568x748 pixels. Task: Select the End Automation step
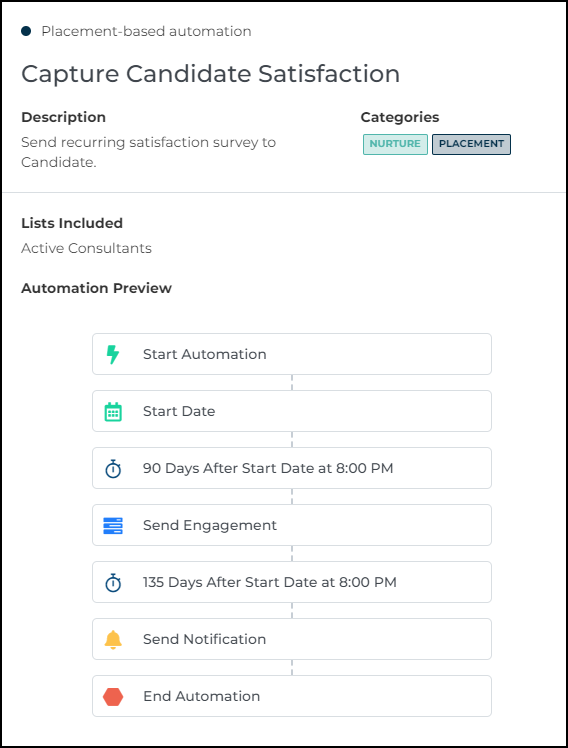(x=292, y=696)
